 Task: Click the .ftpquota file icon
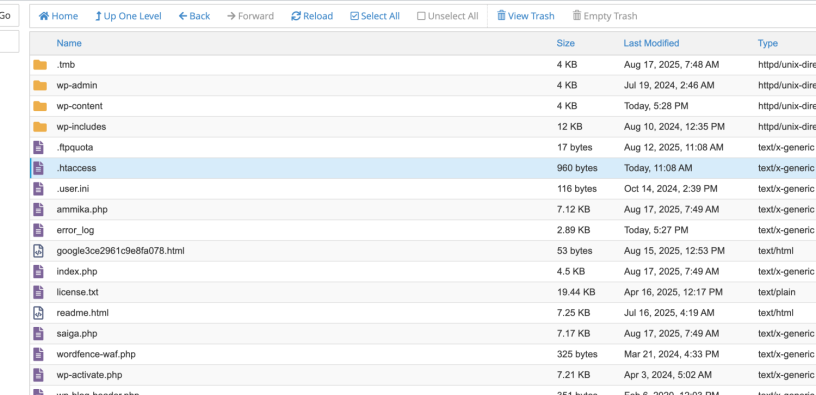point(39,147)
